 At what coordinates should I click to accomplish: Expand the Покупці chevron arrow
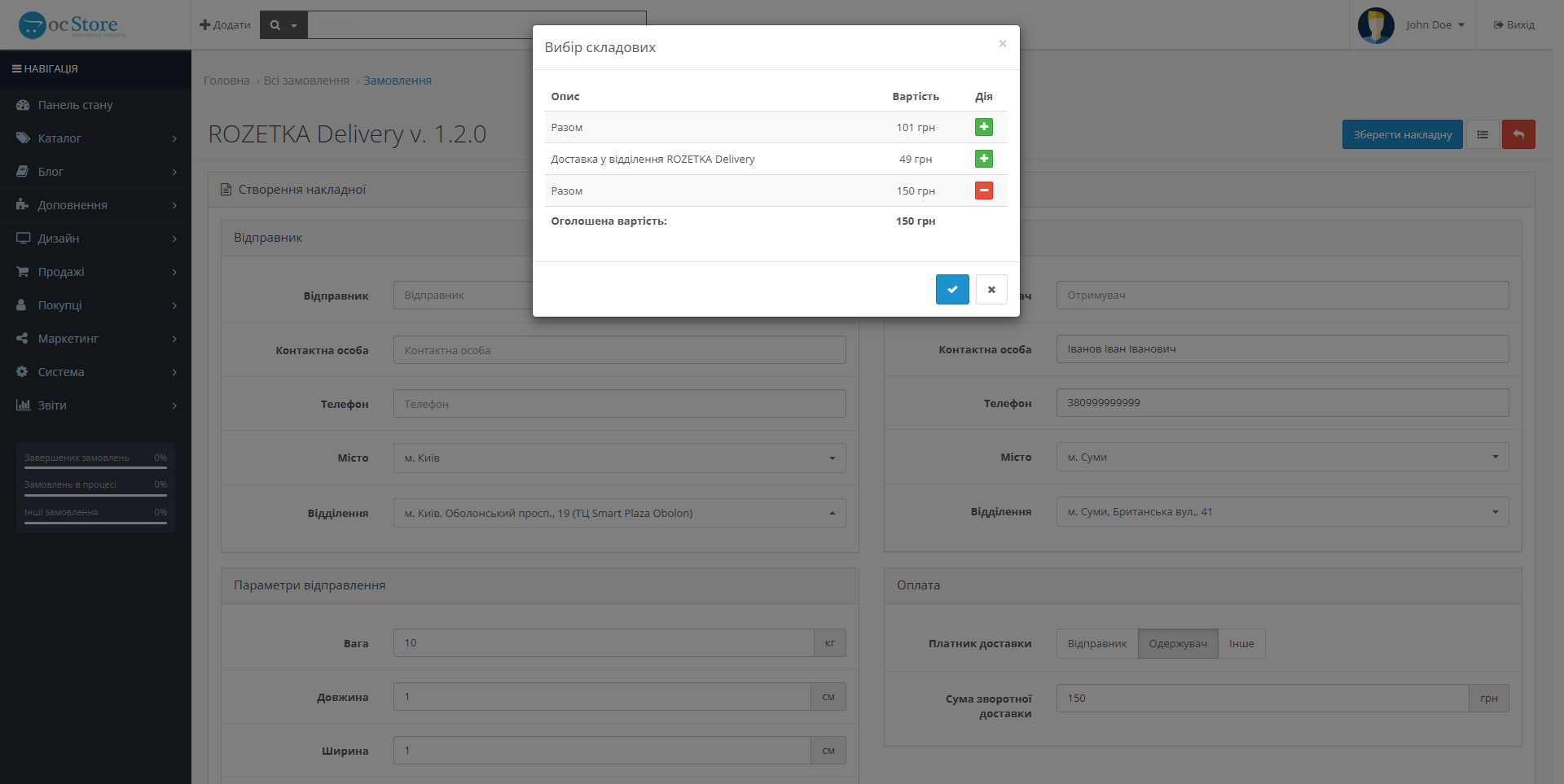pyautogui.click(x=174, y=305)
